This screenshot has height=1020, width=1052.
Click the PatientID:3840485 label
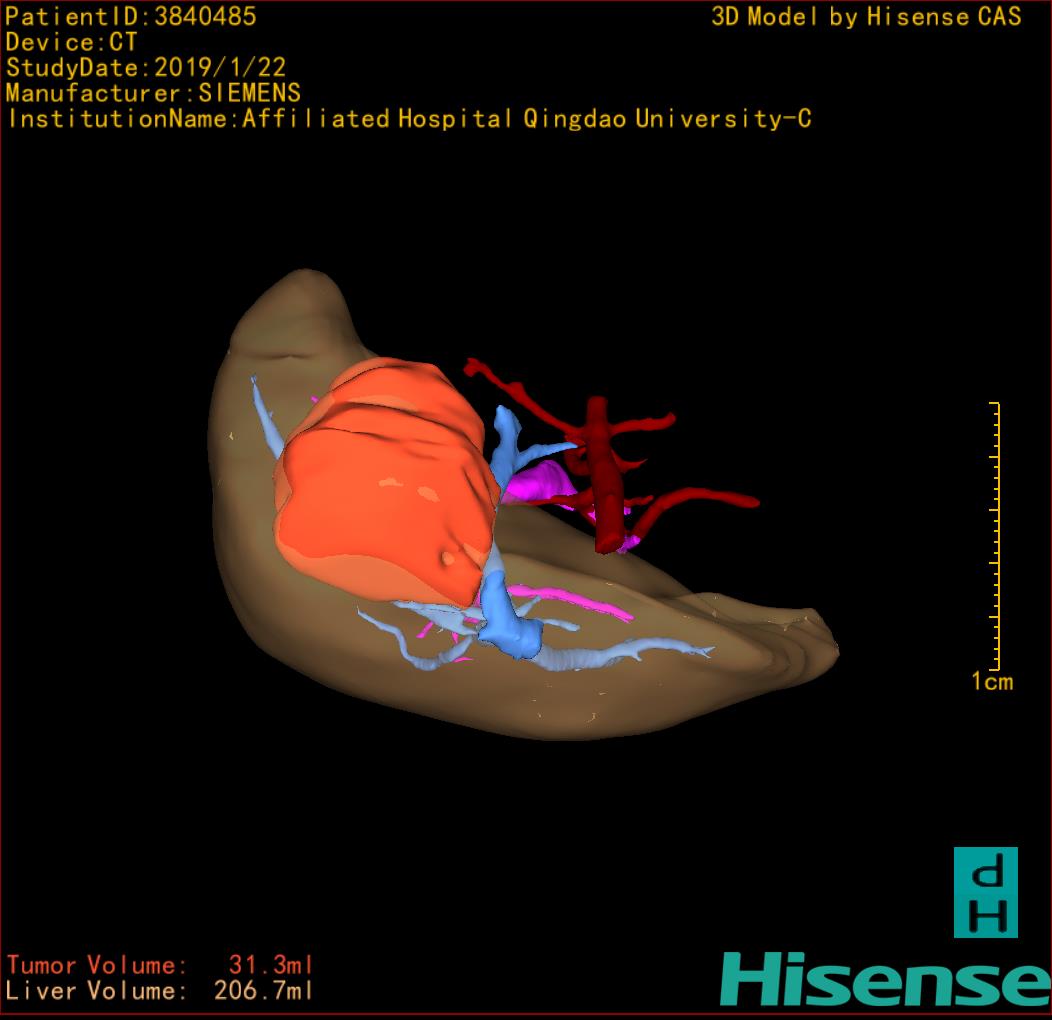pyautogui.click(x=131, y=17)
